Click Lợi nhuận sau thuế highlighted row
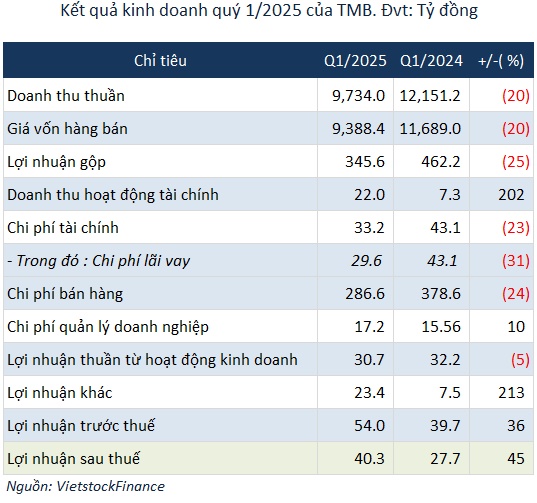Viewport: 537px width, 503px height. [x=268, y=458]
